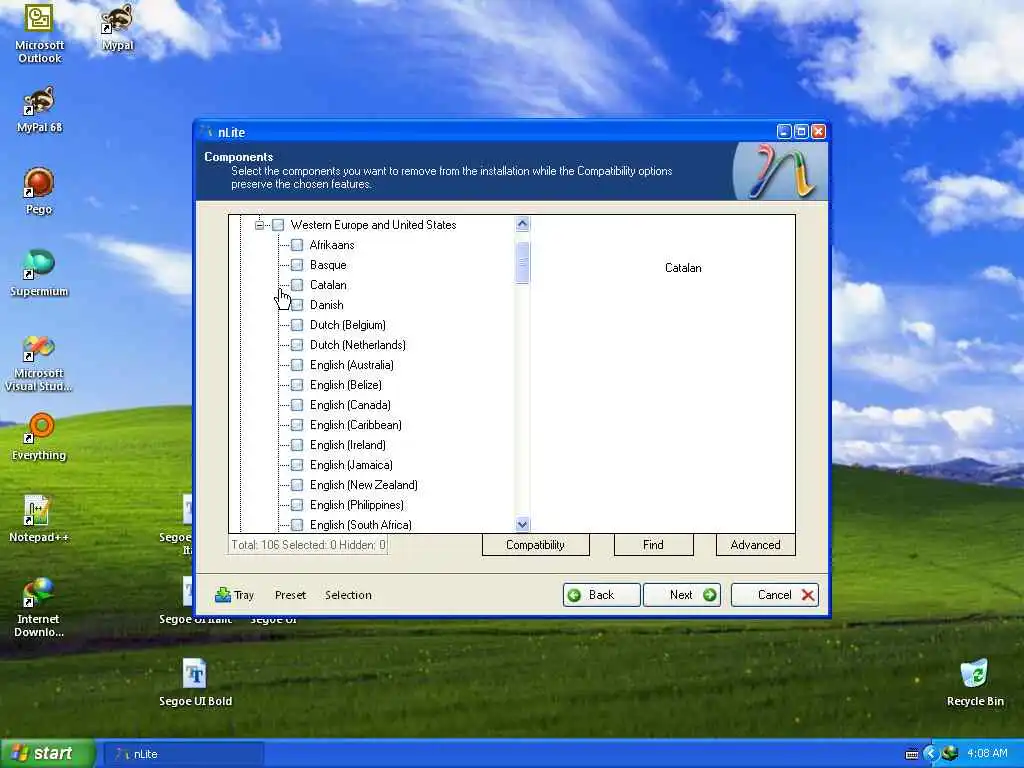Click the Tray icon in nLite

[223, 594]
